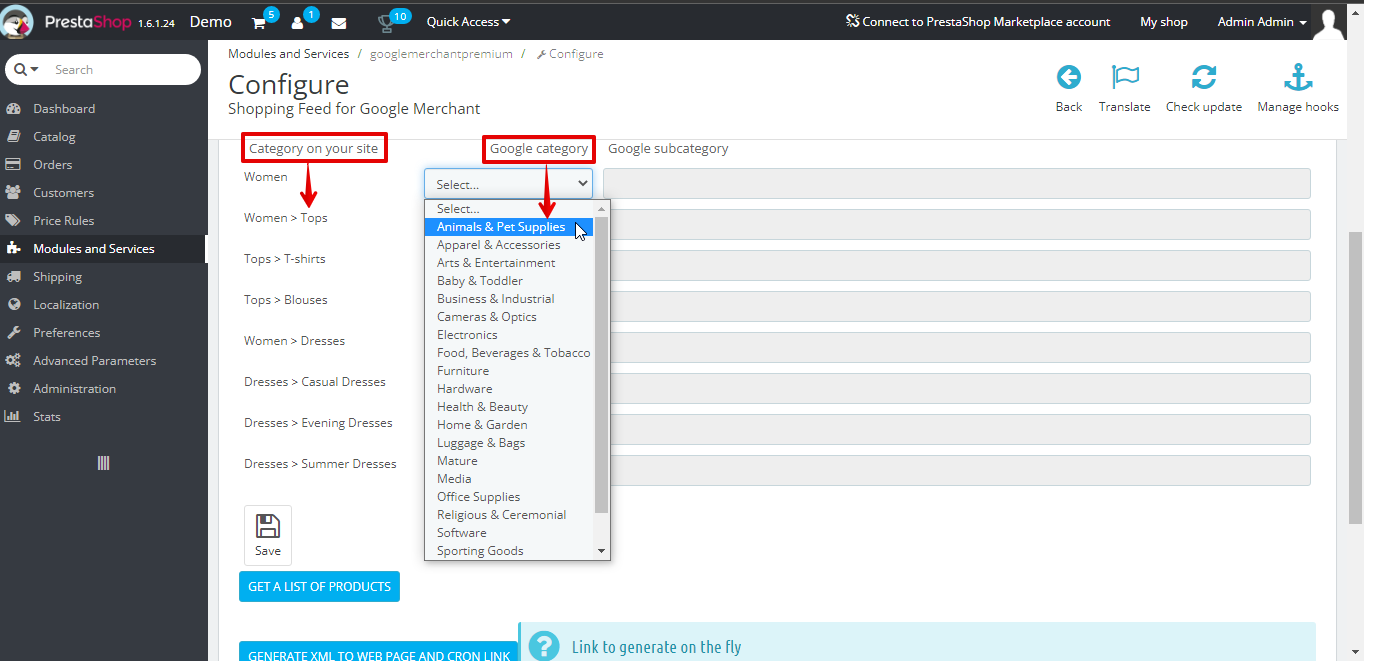Click Connect to PrestaShop Marketplace account
Viewport: 1375px width, 661px height.
pos(978,21)
